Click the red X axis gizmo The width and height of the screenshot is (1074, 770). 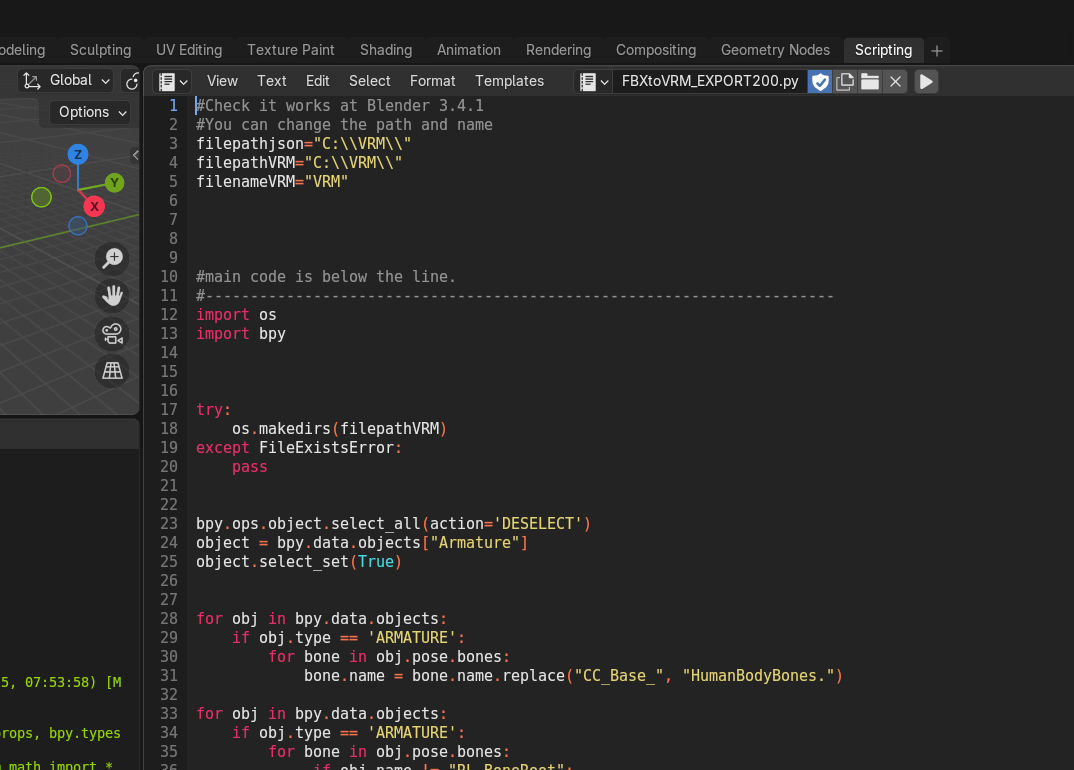point(95,206)
